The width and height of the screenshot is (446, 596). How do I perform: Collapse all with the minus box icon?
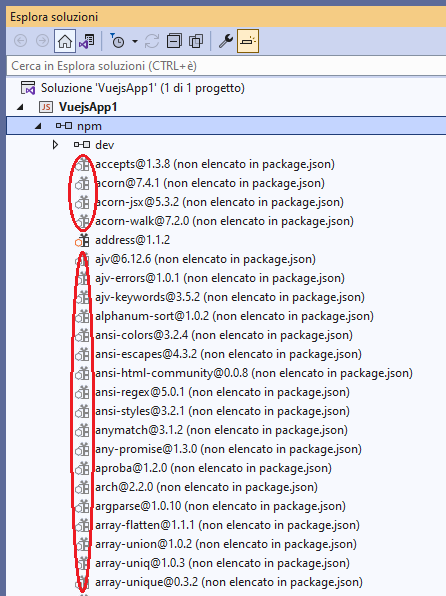click(x=174, y=41)
